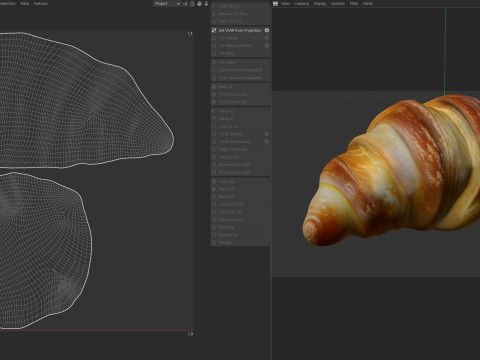
Task: Click the Cycle UV CW tool
Action: pyautogui.click(x=240, y=212)
